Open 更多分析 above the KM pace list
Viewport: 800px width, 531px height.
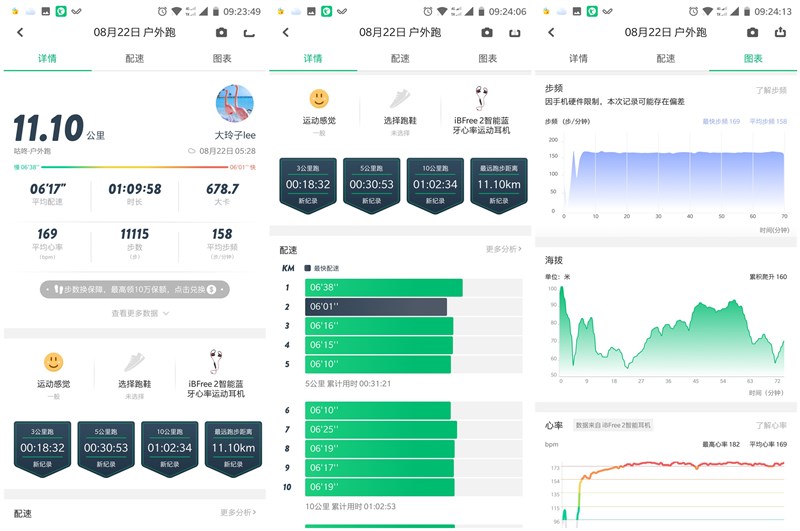click(504, 249)
